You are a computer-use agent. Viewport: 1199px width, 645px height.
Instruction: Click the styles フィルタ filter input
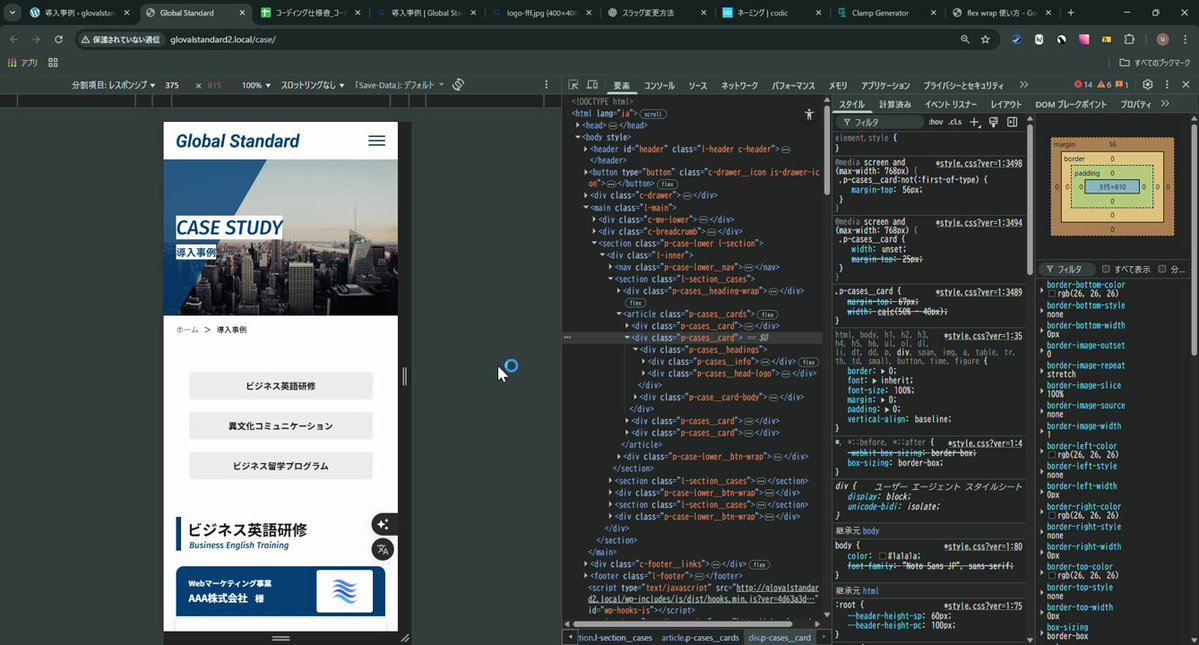tap(879, 122)
